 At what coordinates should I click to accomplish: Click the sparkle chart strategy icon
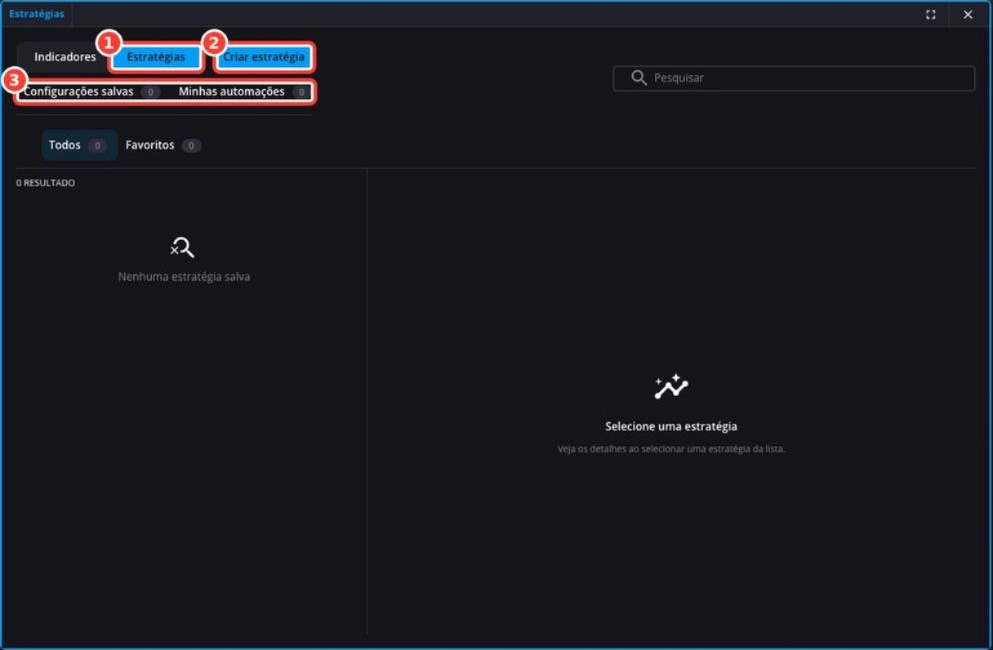[671, 386]
